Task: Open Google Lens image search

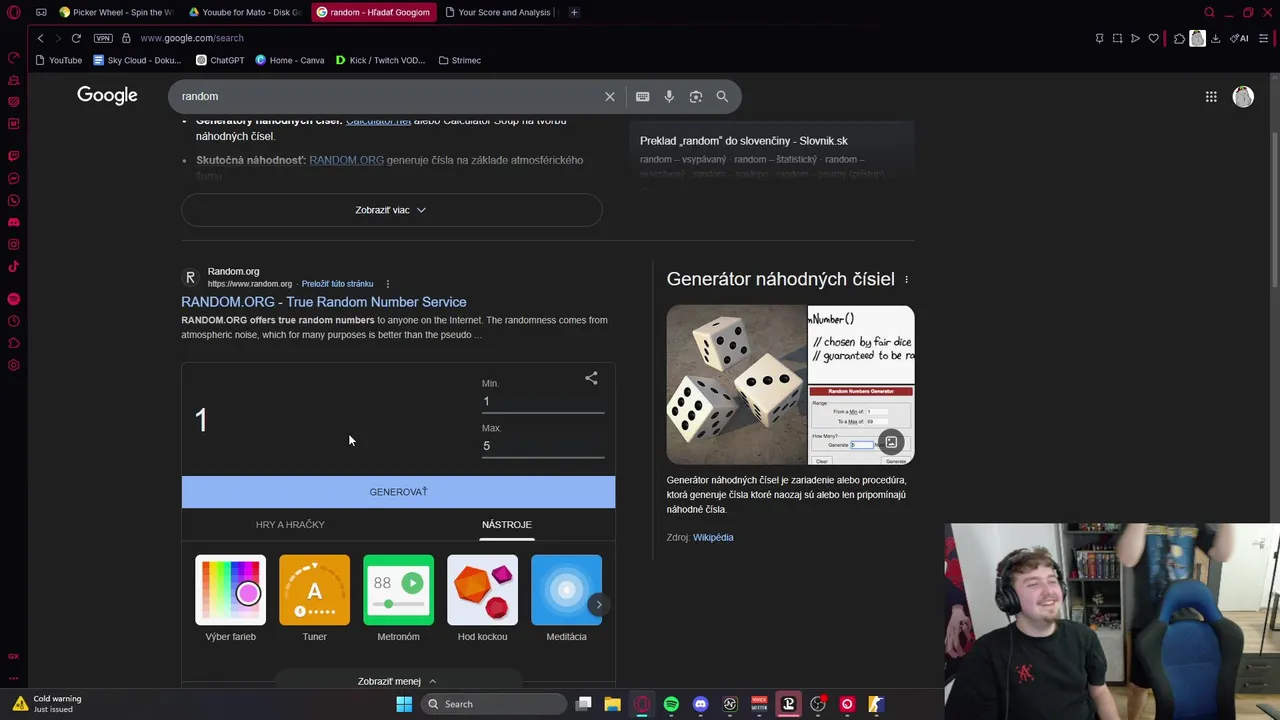Action: pos(696,96)
